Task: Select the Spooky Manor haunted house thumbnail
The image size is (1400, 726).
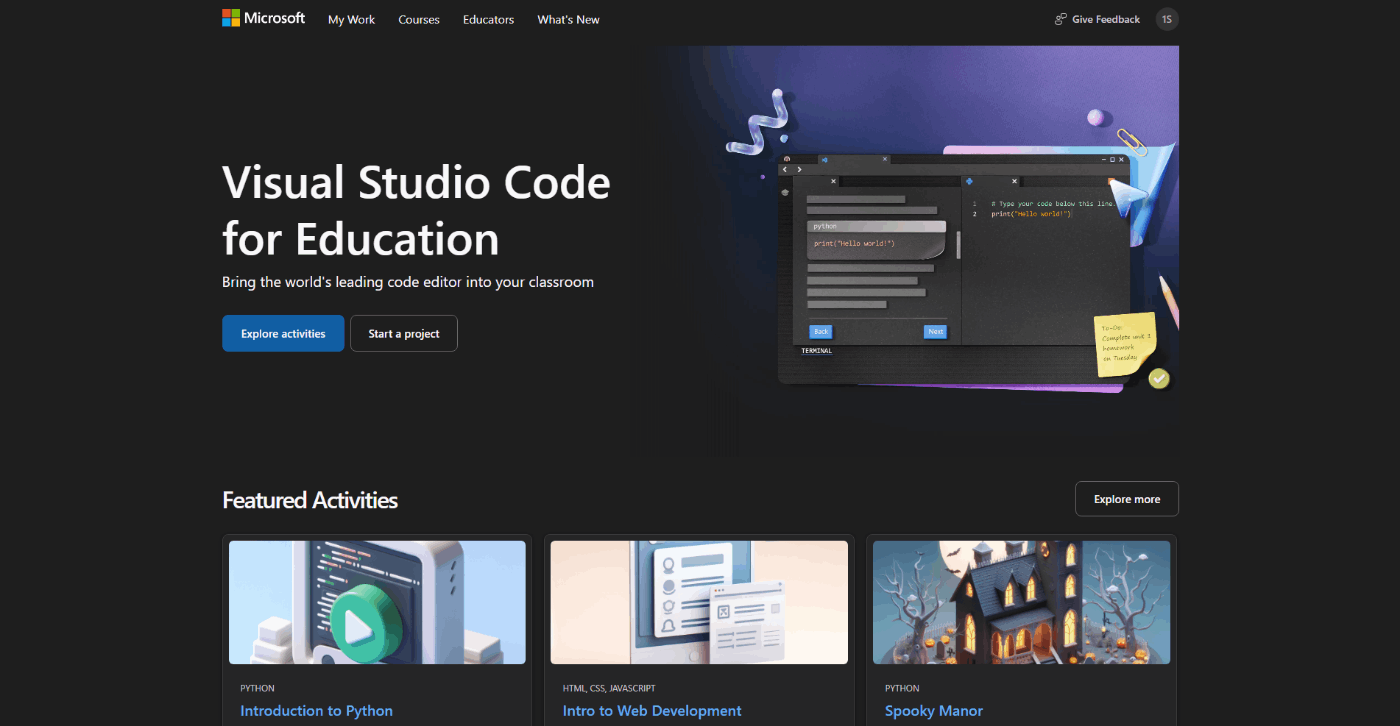Action: [1021, 602]
